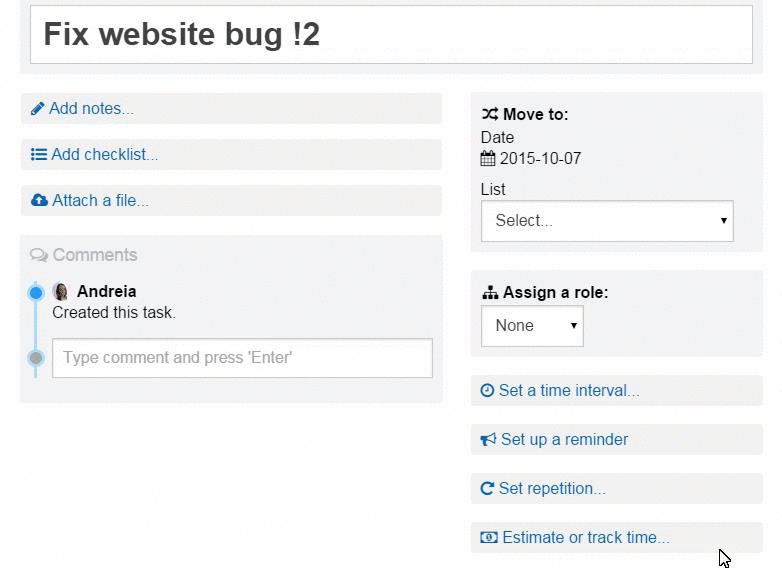
Task: Click the grey timeline dot beside comment box
Action: (36, 358)
